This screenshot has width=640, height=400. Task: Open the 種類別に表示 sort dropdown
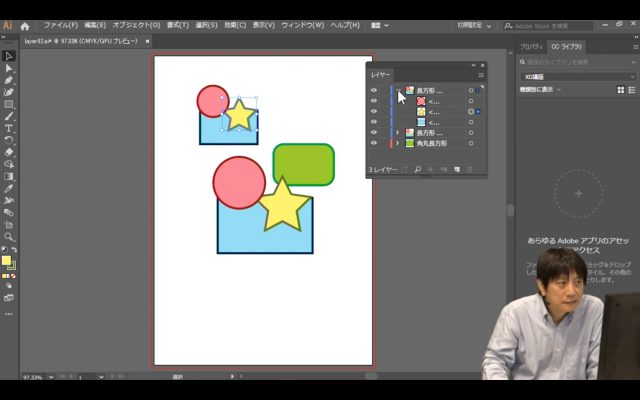(540, 90)
